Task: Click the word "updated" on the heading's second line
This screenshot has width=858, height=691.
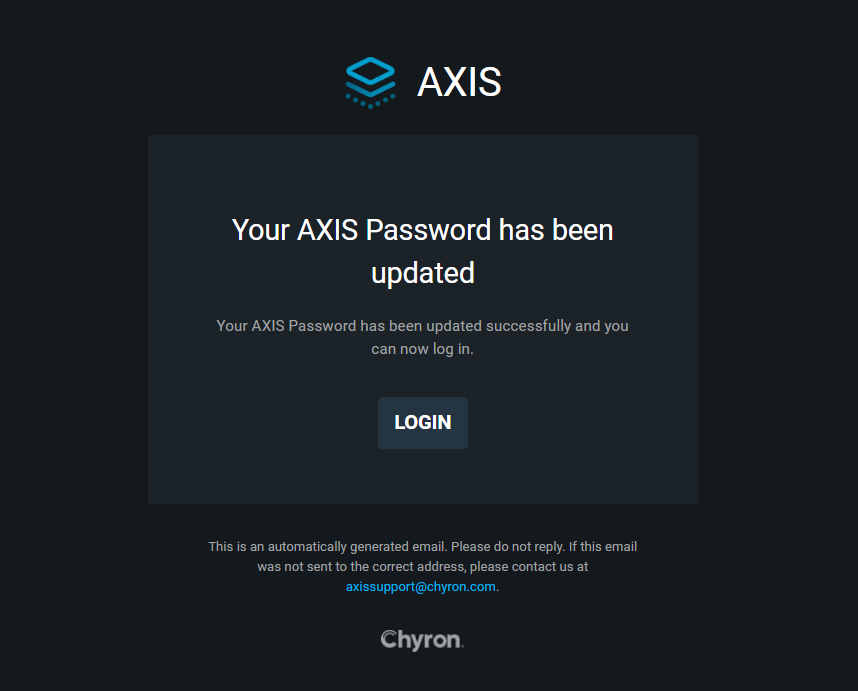Action: pyautogui.click(x=422, y=273)
